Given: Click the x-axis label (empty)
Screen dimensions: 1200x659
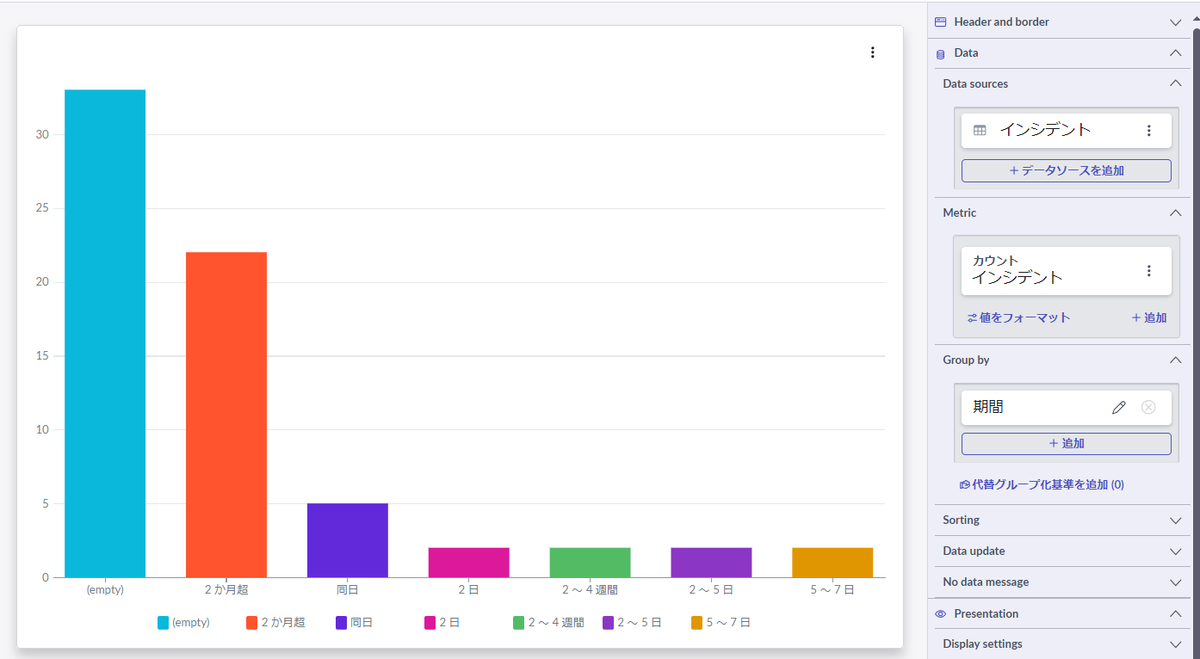Looking at the screenshot, I should [x=105, y=590].
